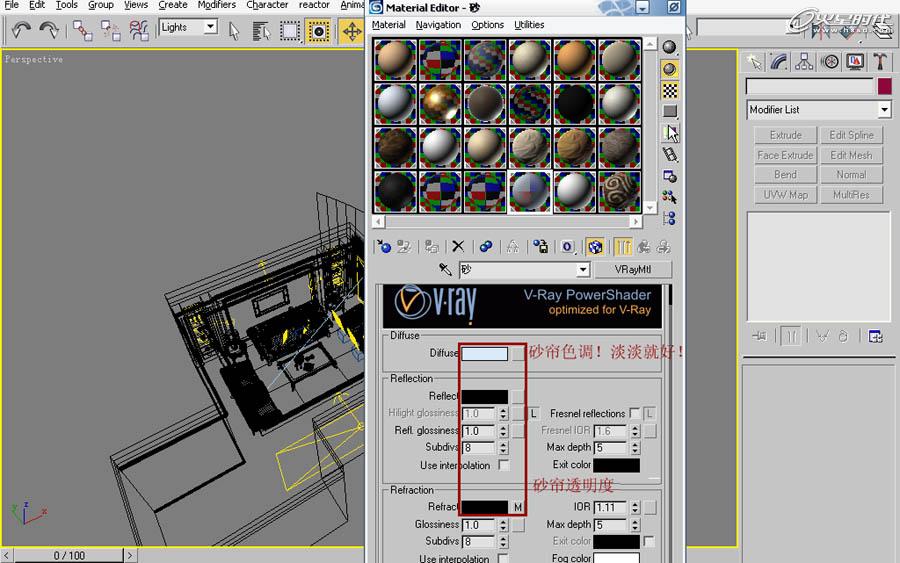Open the Views menu in main menu bar
900x563 pixels.
136,5
